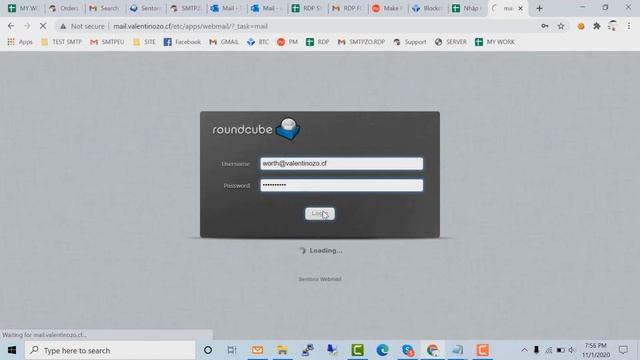Screen dimensions: 640x360
Task: Open the saved password key icon
Action: click(545, 26)
